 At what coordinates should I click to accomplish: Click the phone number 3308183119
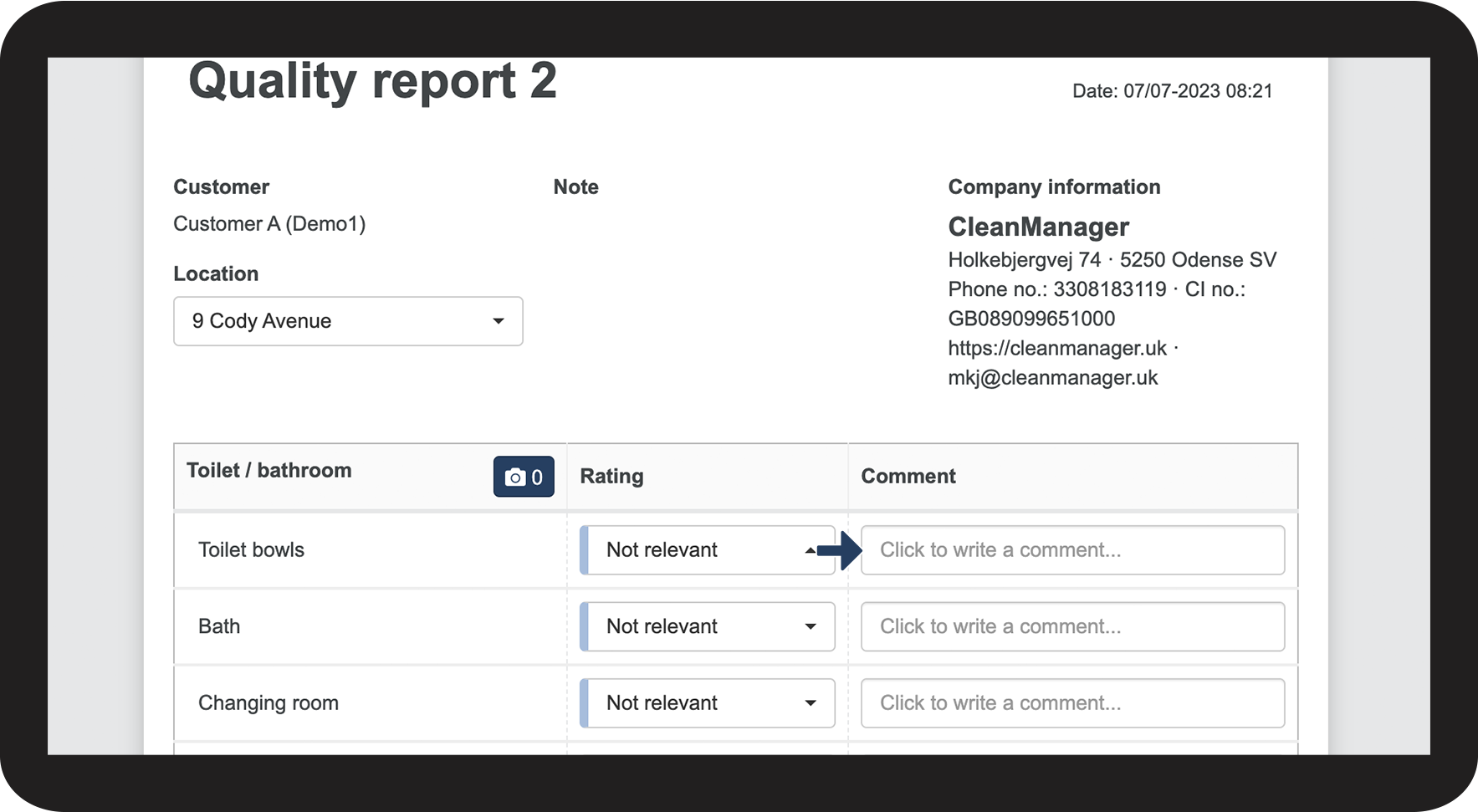(x=1109, y=289)
